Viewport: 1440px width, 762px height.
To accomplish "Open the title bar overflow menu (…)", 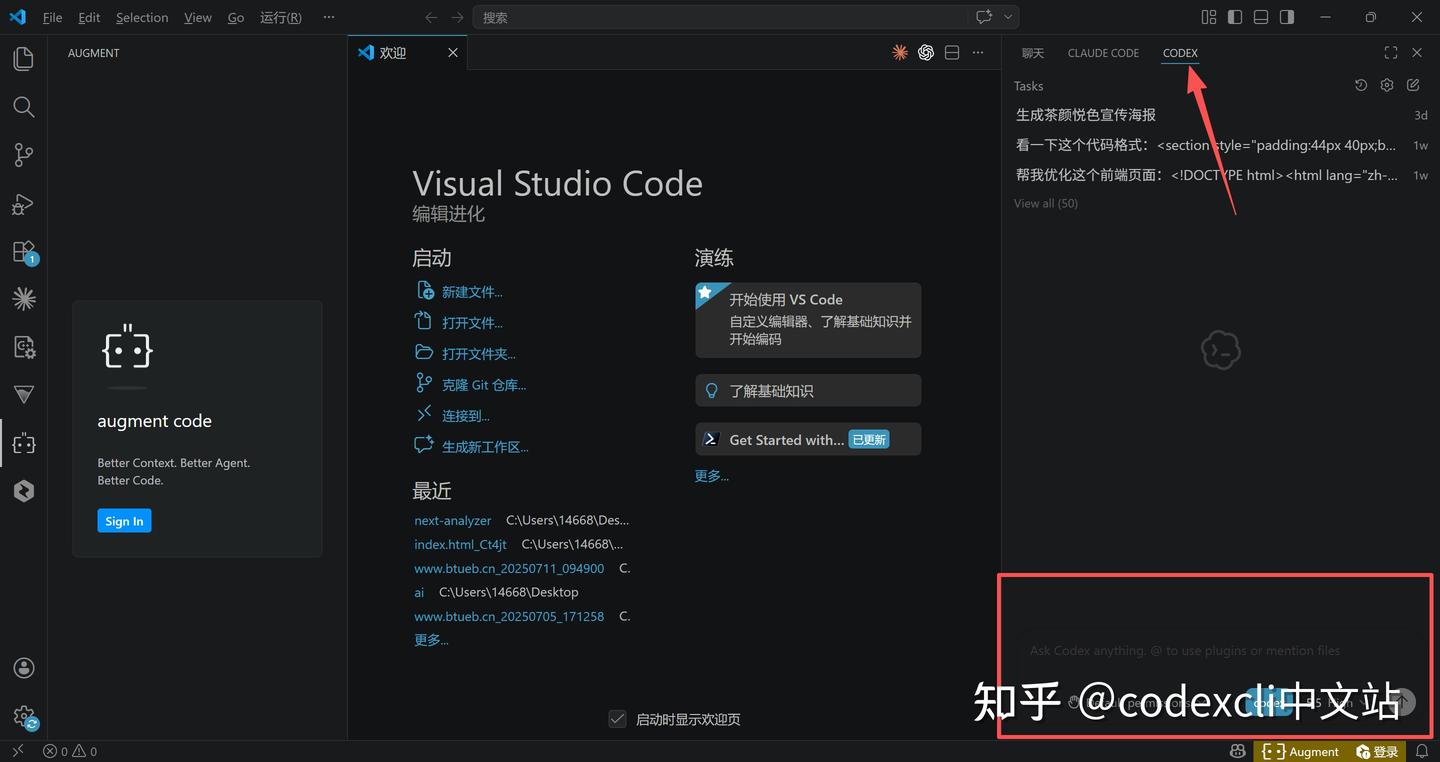I will point(329,17).
